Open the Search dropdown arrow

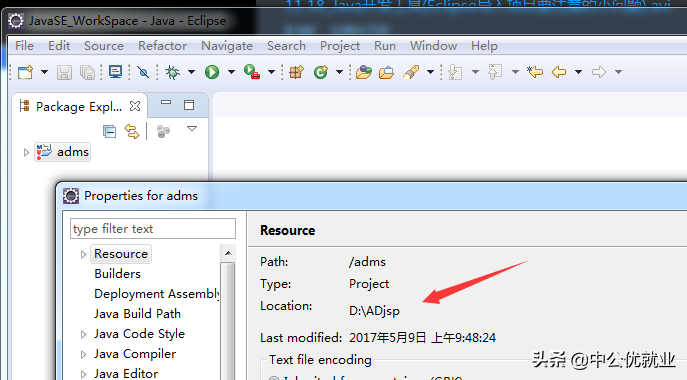(430, 72)
